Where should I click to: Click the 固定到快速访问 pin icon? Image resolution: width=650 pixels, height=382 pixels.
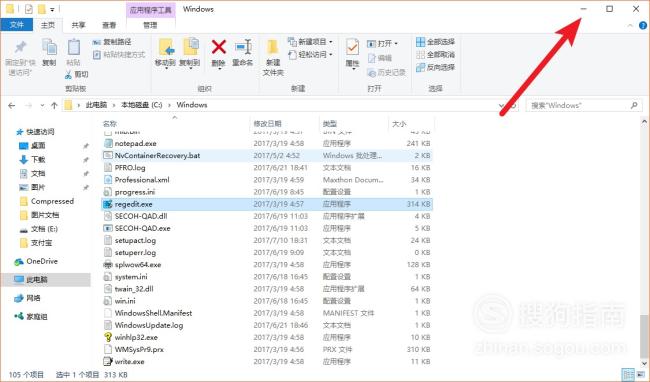[20, 48]
